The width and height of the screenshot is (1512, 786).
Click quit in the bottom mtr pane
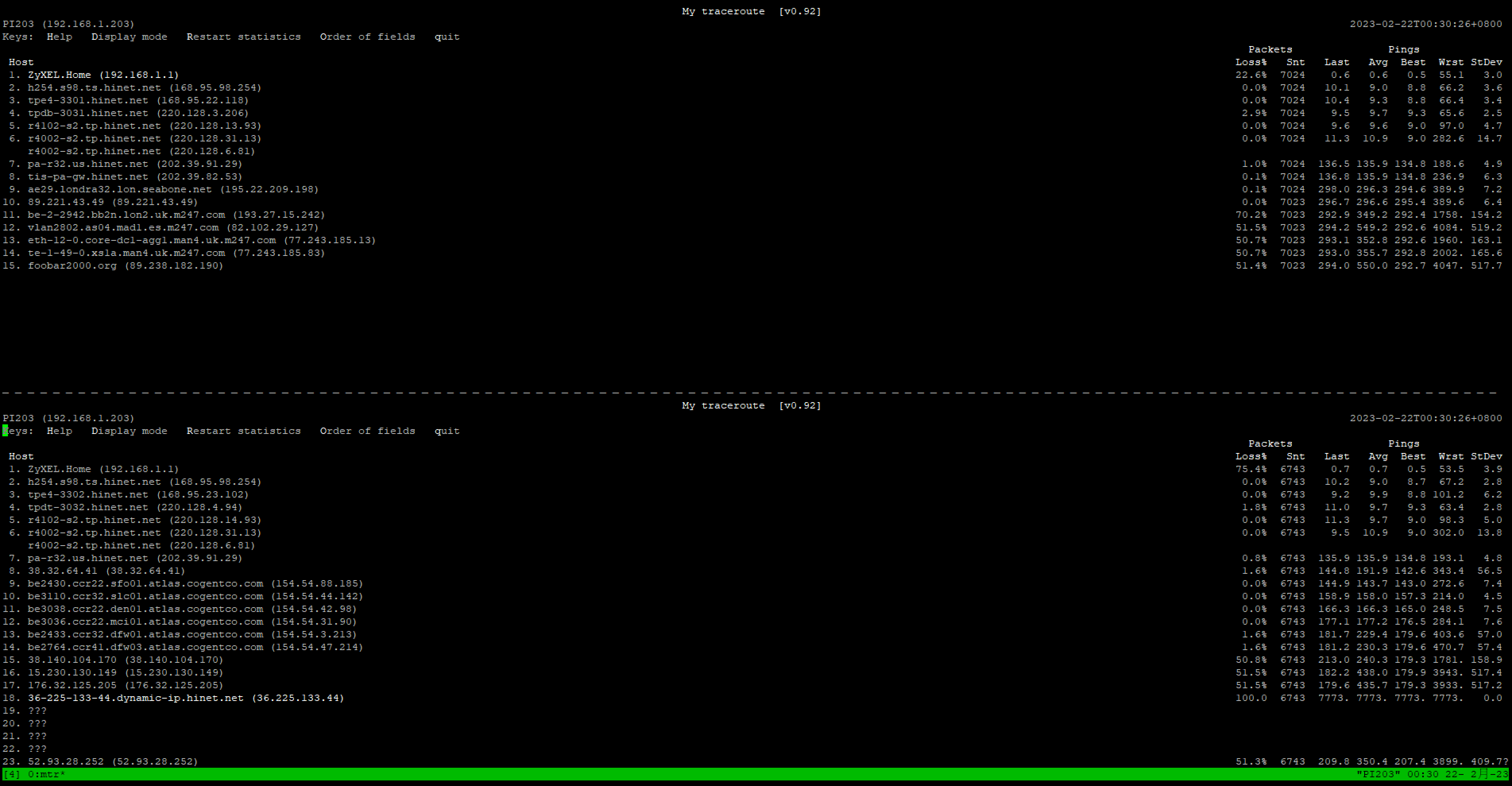pos(447,431)
